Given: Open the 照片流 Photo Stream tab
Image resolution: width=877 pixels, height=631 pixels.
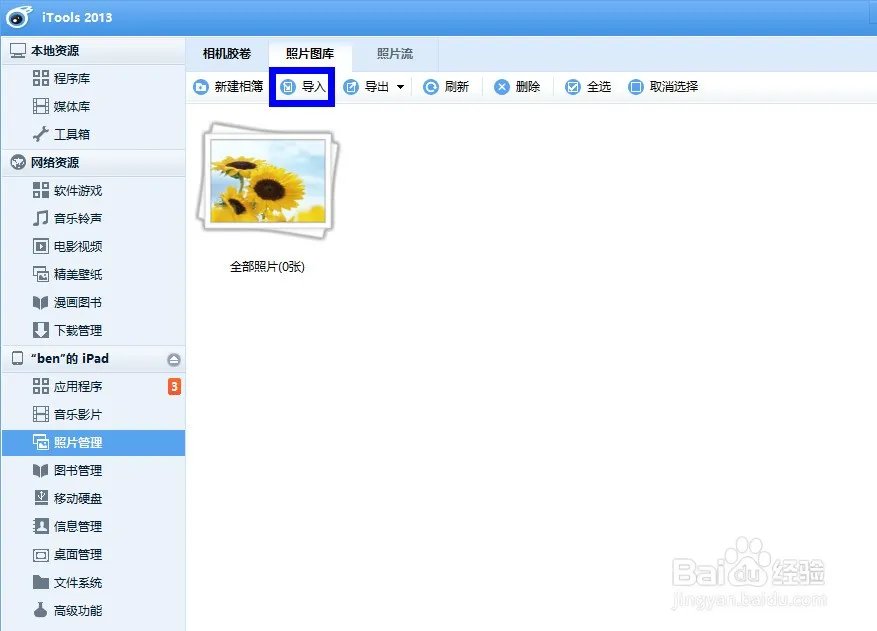Looking at the screenshot, I should pyautogui.click(x=395, y=53).
